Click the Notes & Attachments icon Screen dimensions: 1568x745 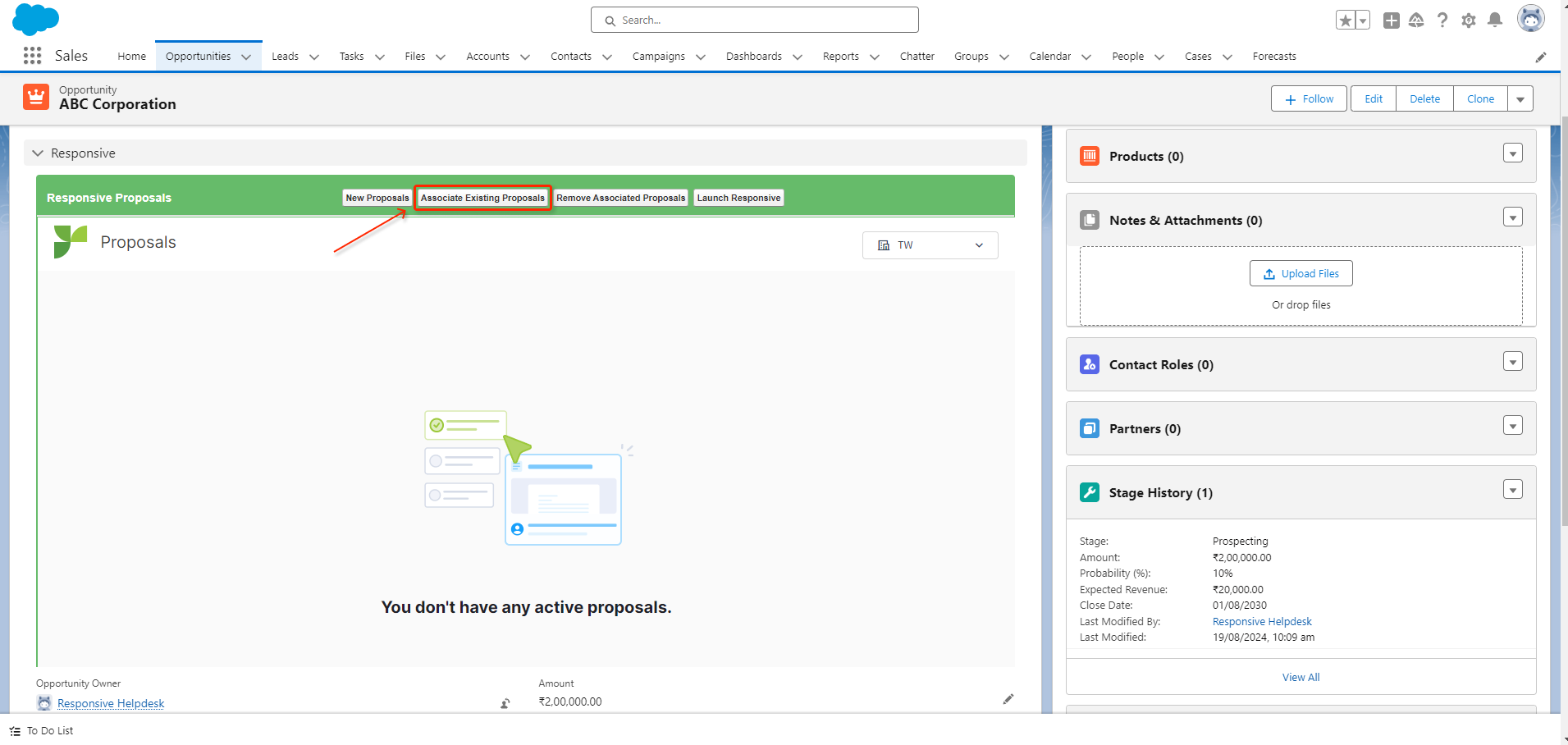tap(1090, 220)
